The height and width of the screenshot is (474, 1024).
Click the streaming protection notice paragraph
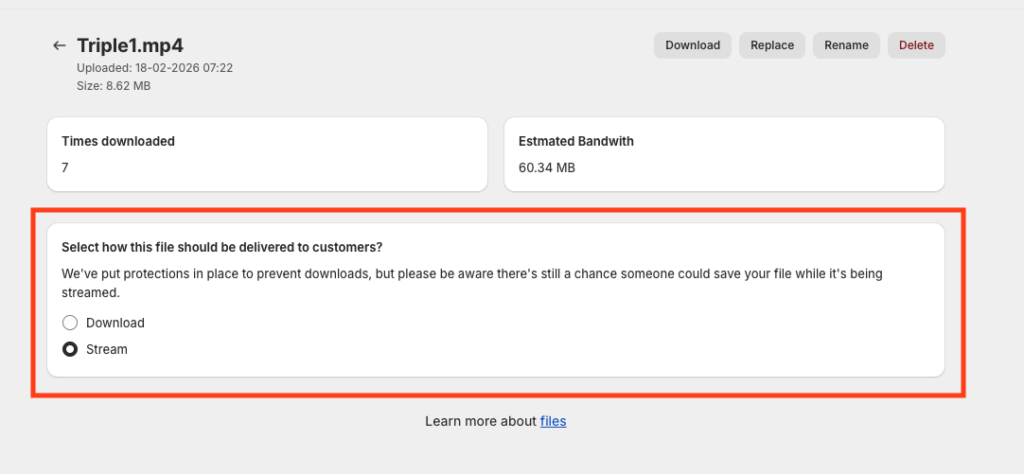[472, 283]
